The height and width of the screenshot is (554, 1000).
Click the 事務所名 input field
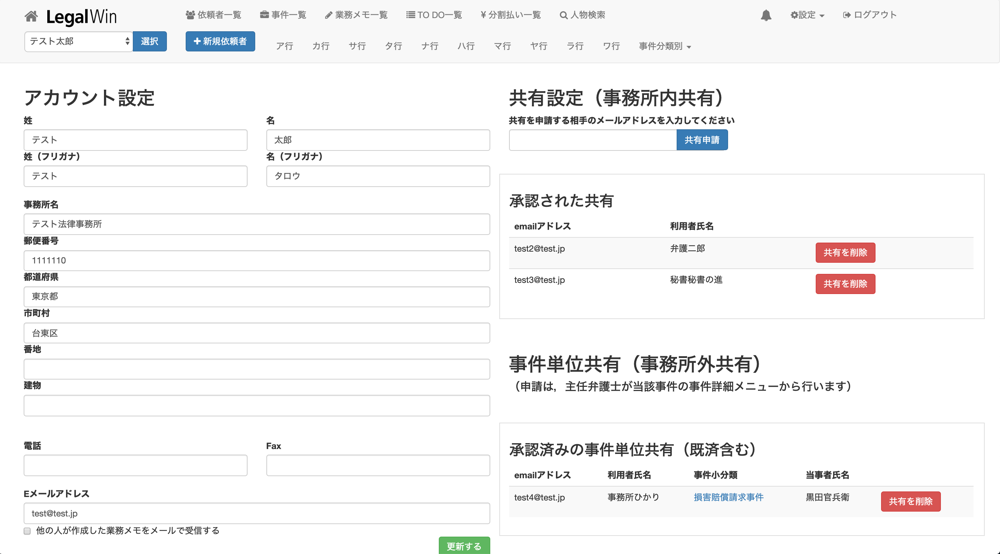pyautogui.click(x=257, y=224)
